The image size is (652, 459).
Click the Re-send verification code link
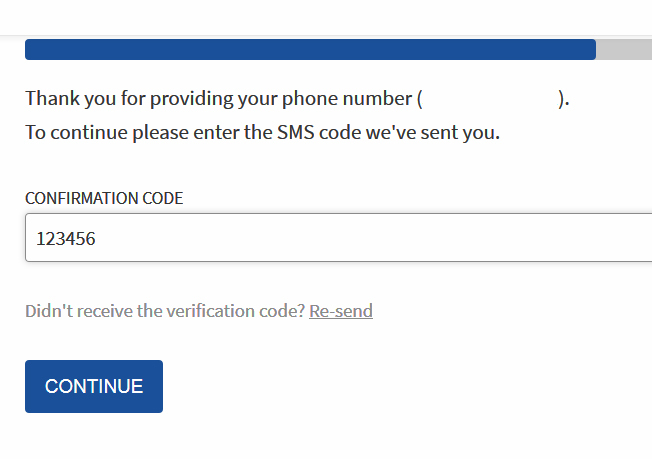[341, 311]
